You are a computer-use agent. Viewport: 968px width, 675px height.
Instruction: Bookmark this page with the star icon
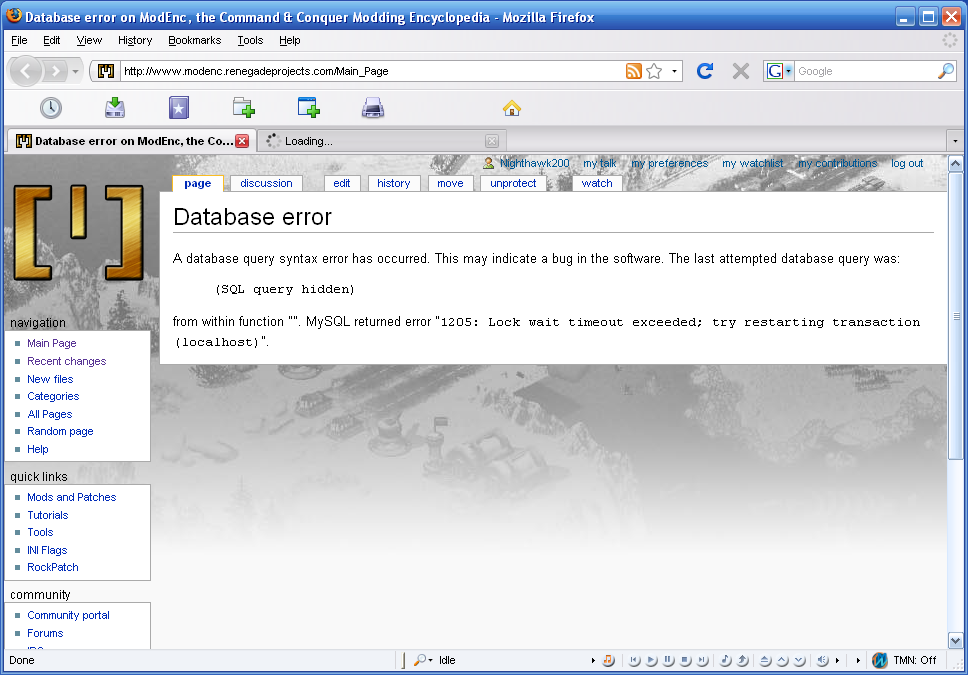point(654,71)
